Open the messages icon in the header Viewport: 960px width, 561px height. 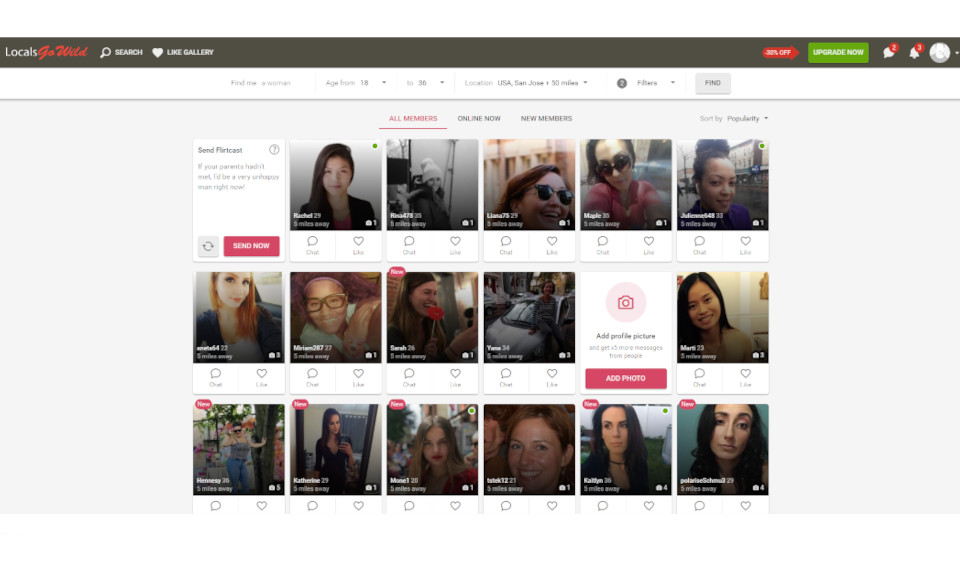[x=888, y=53]
